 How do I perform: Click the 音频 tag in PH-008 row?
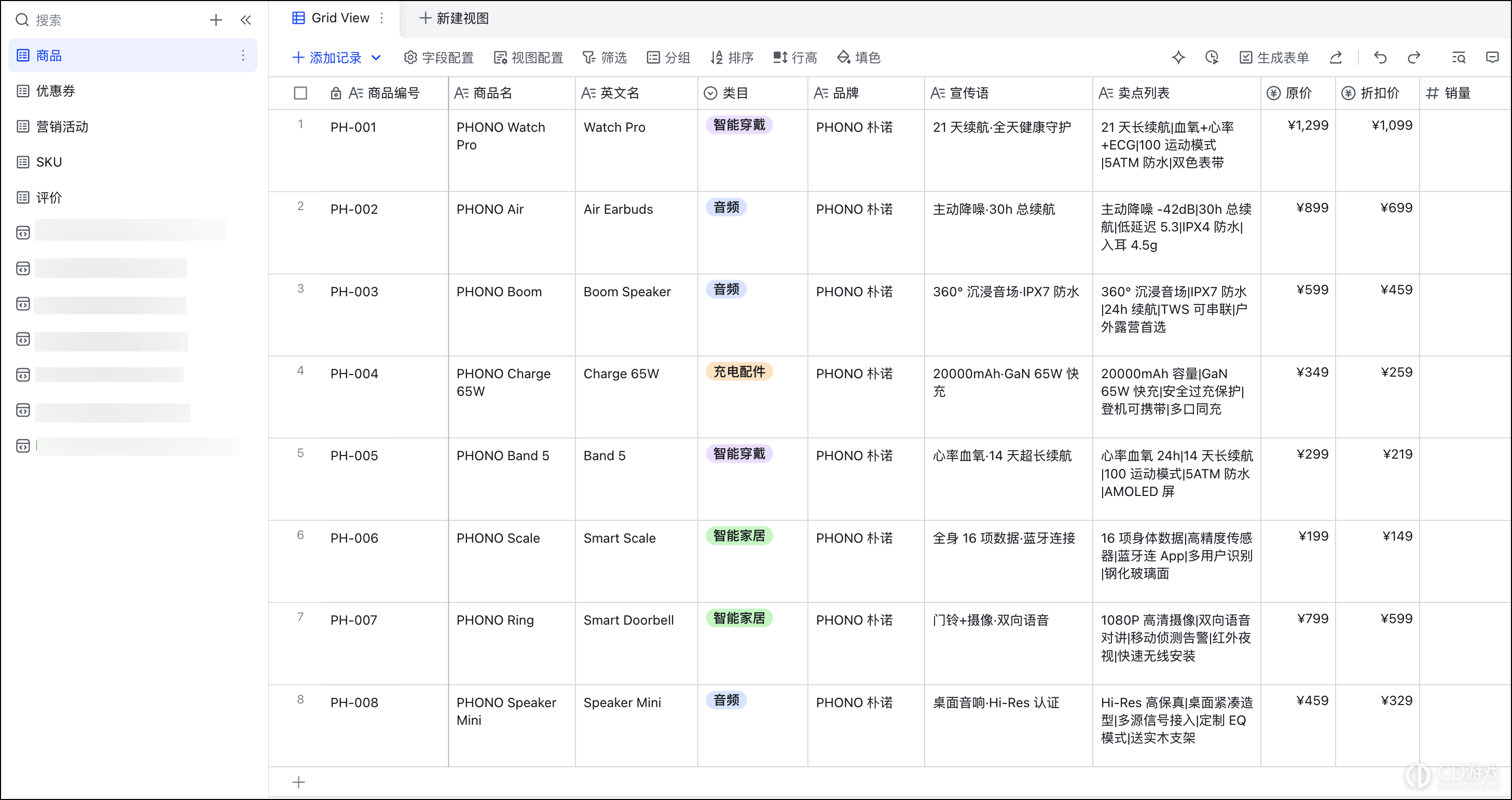coord(726,700)
